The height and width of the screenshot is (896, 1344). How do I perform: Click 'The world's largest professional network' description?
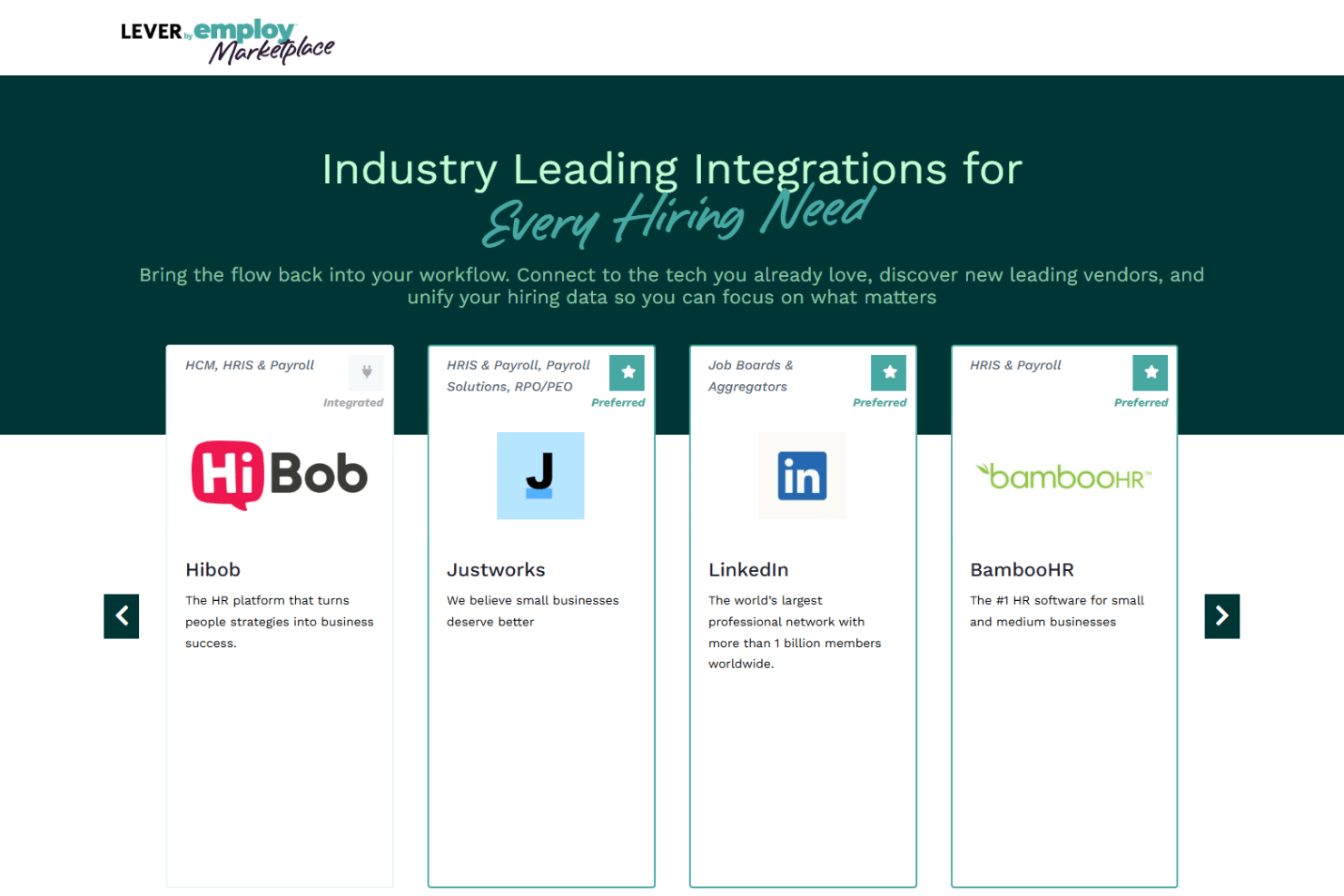coord(795,632)
